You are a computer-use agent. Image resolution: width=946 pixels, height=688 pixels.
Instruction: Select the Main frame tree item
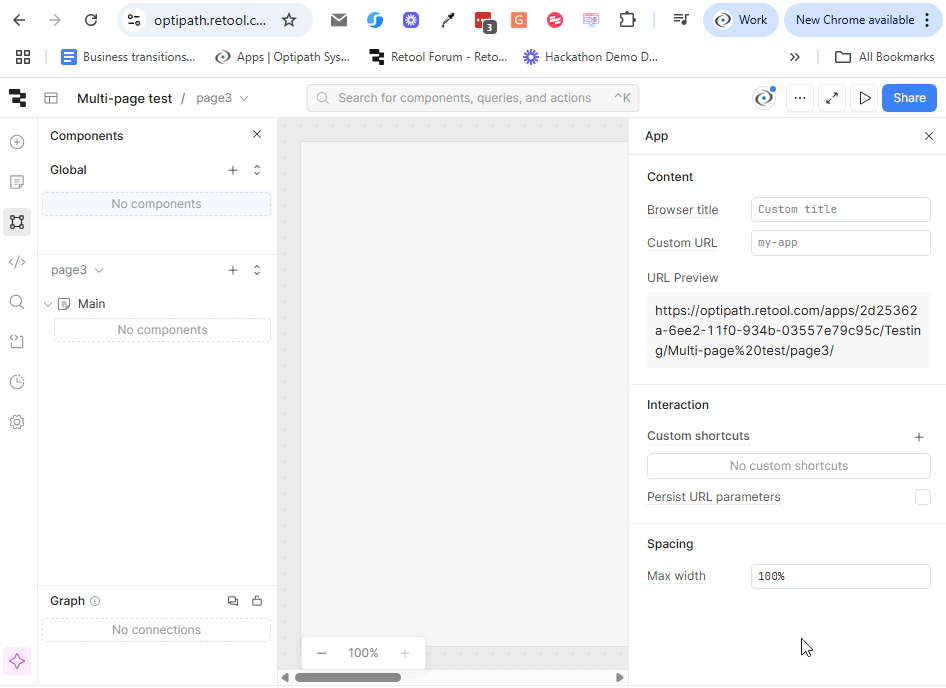(92, 304)
